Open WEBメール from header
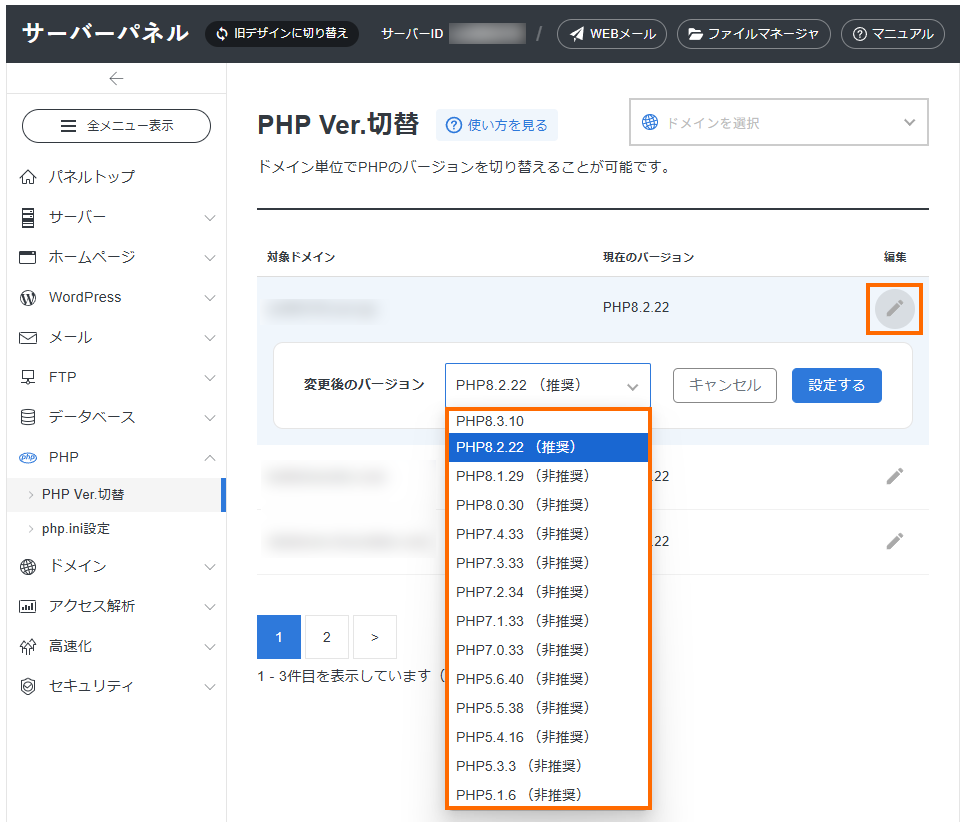The image size is (964, 822). coord(612,34)
